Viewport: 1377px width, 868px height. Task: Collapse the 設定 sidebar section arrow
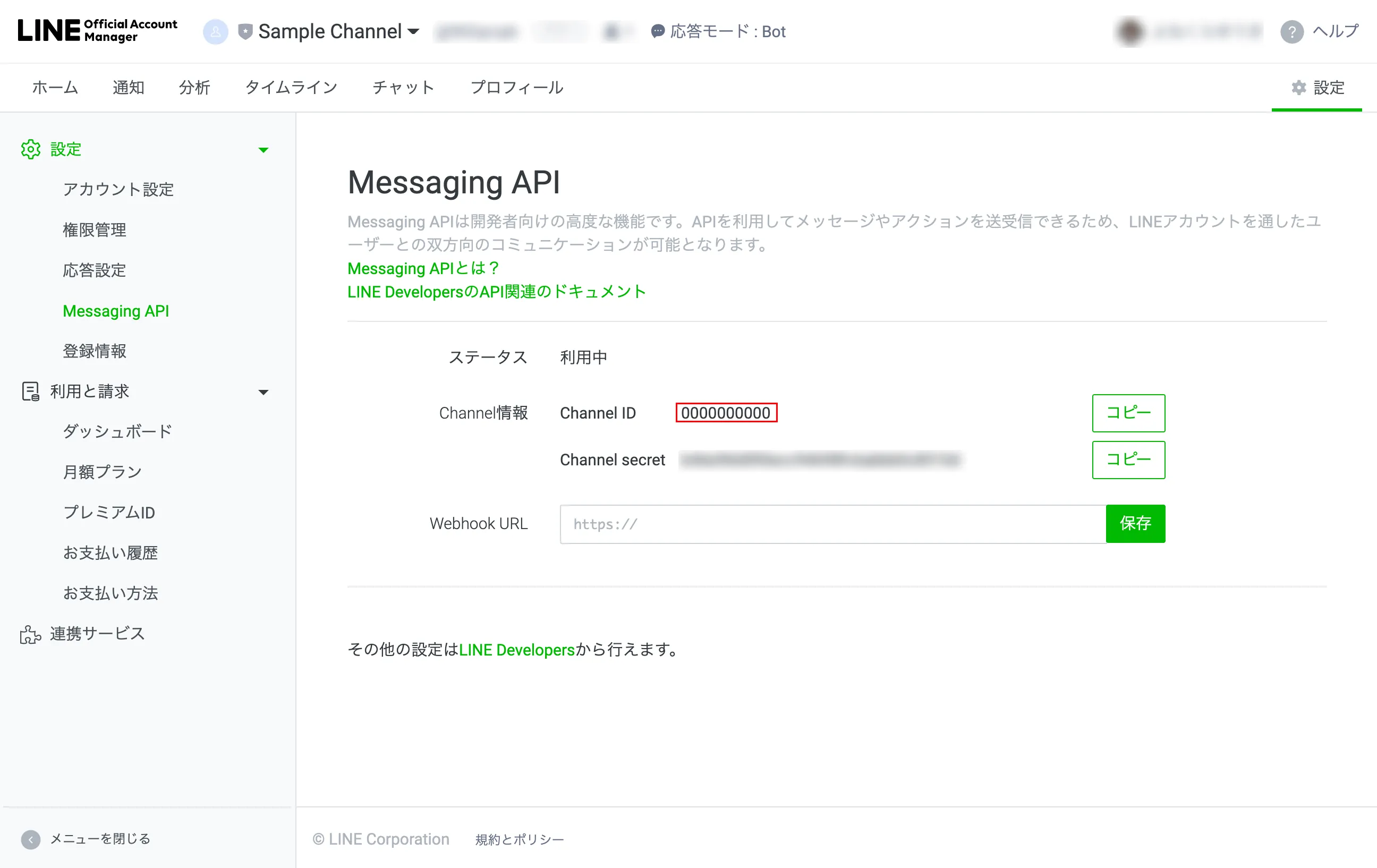click(263, 150)
